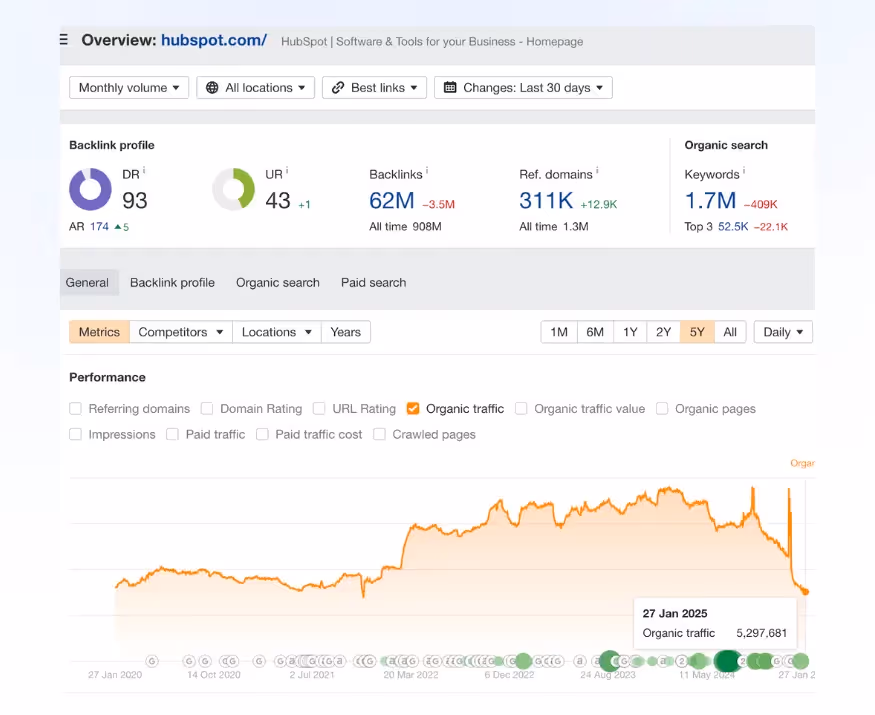Click the calendar icon in Changes filter
The width and height of the screenshot is (875, 715).
click(450, 87)
